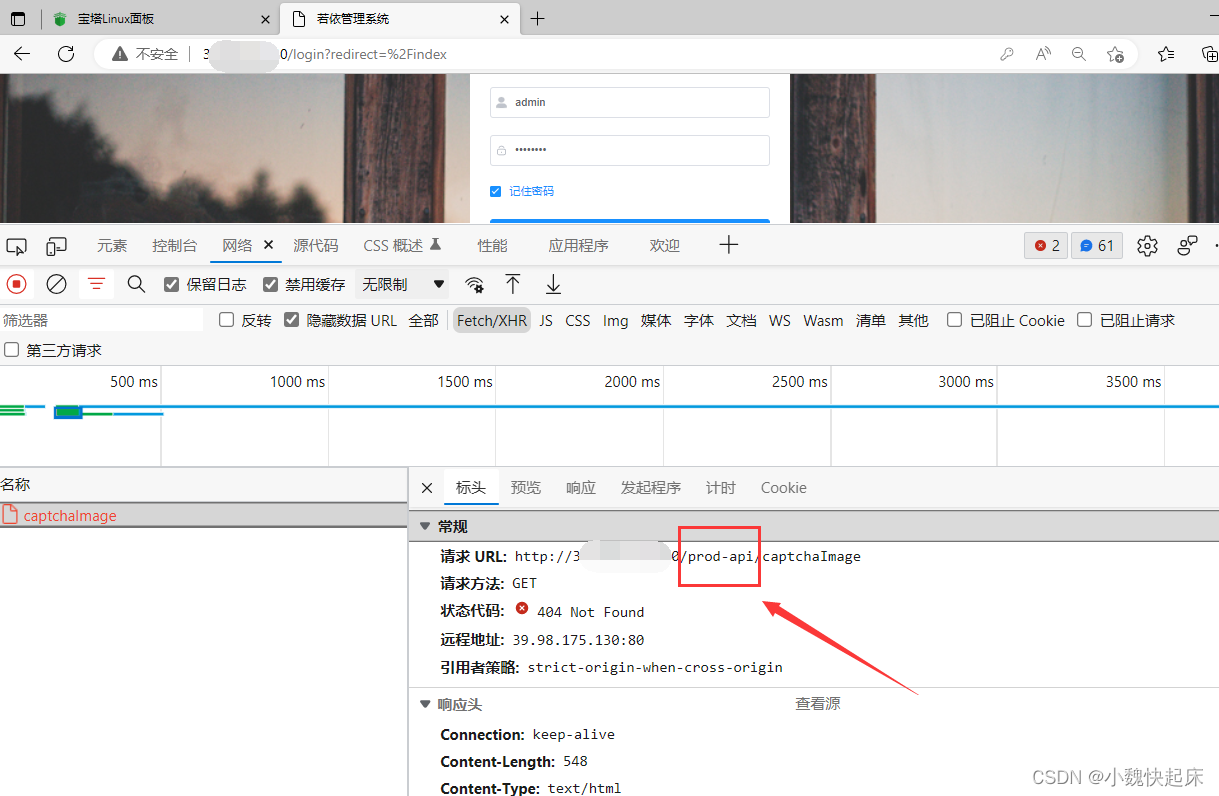This screenshot has height=796, width=1219.
Task: Open the 响应 tab of the request
Action: (x=581, y=488)
